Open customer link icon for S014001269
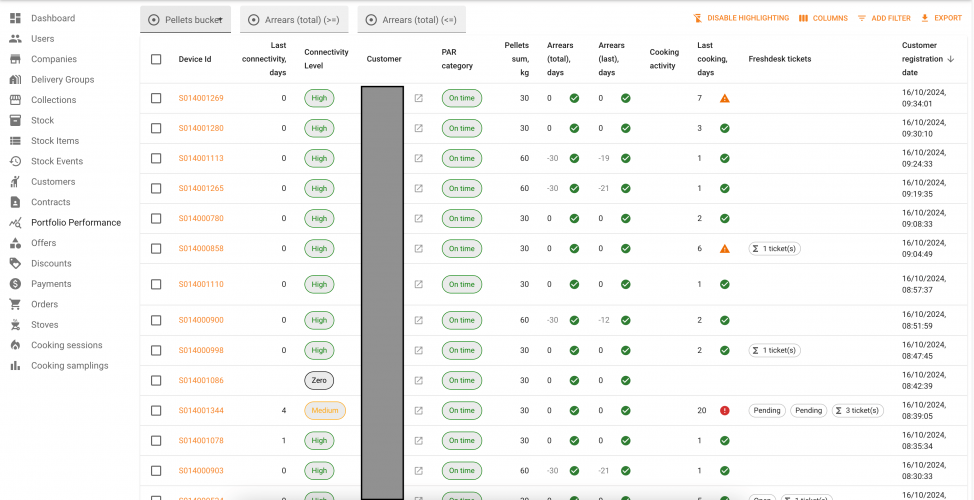974x500 pixels. click(x=419, y=98)
